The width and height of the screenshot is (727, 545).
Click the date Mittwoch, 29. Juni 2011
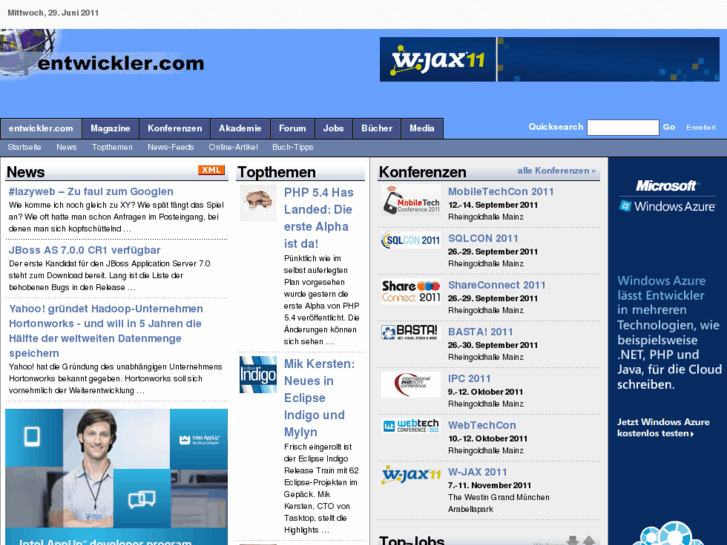[53, 13]
